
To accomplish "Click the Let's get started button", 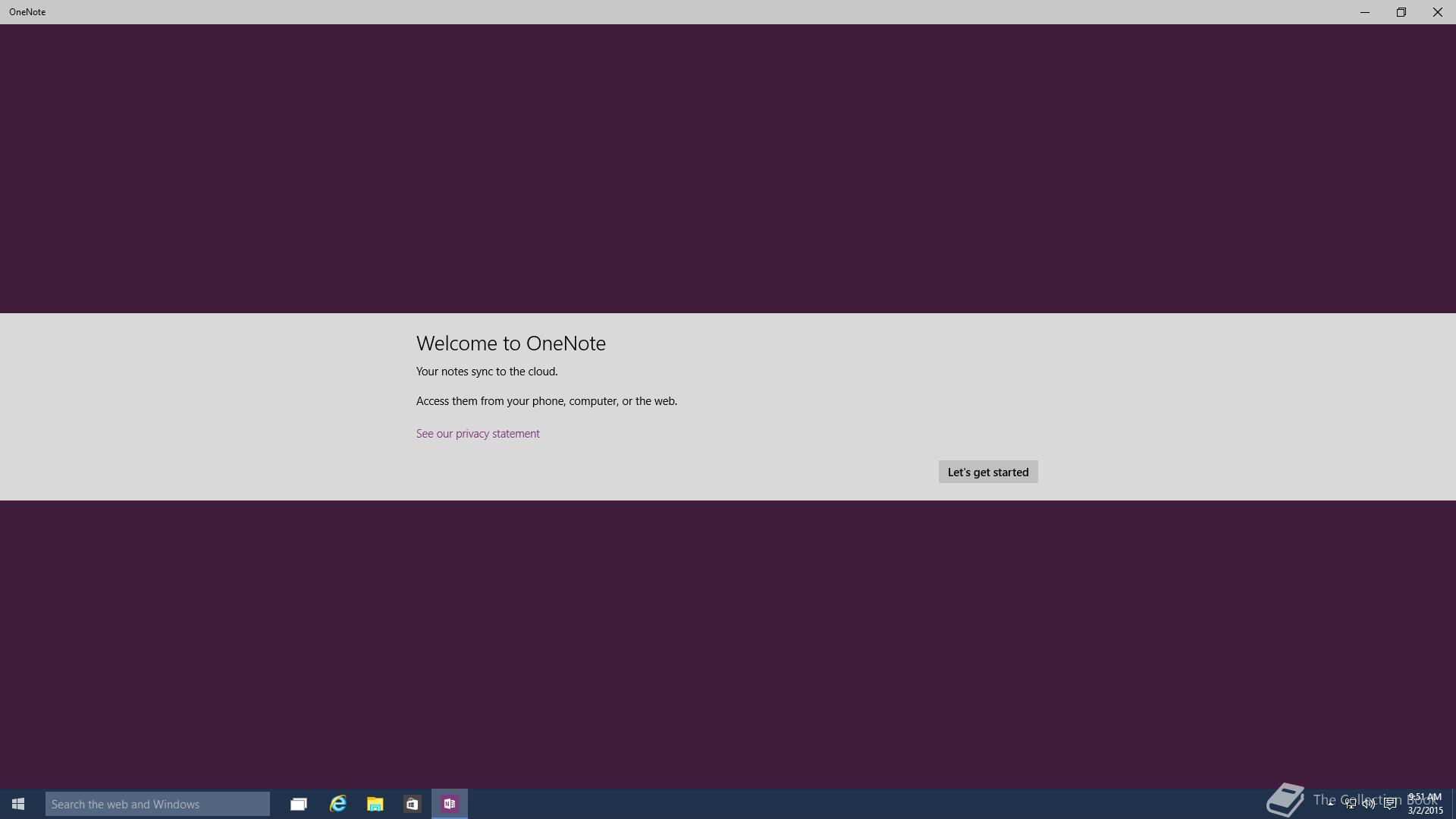I will pyautogui.click(x=988, y=472).
